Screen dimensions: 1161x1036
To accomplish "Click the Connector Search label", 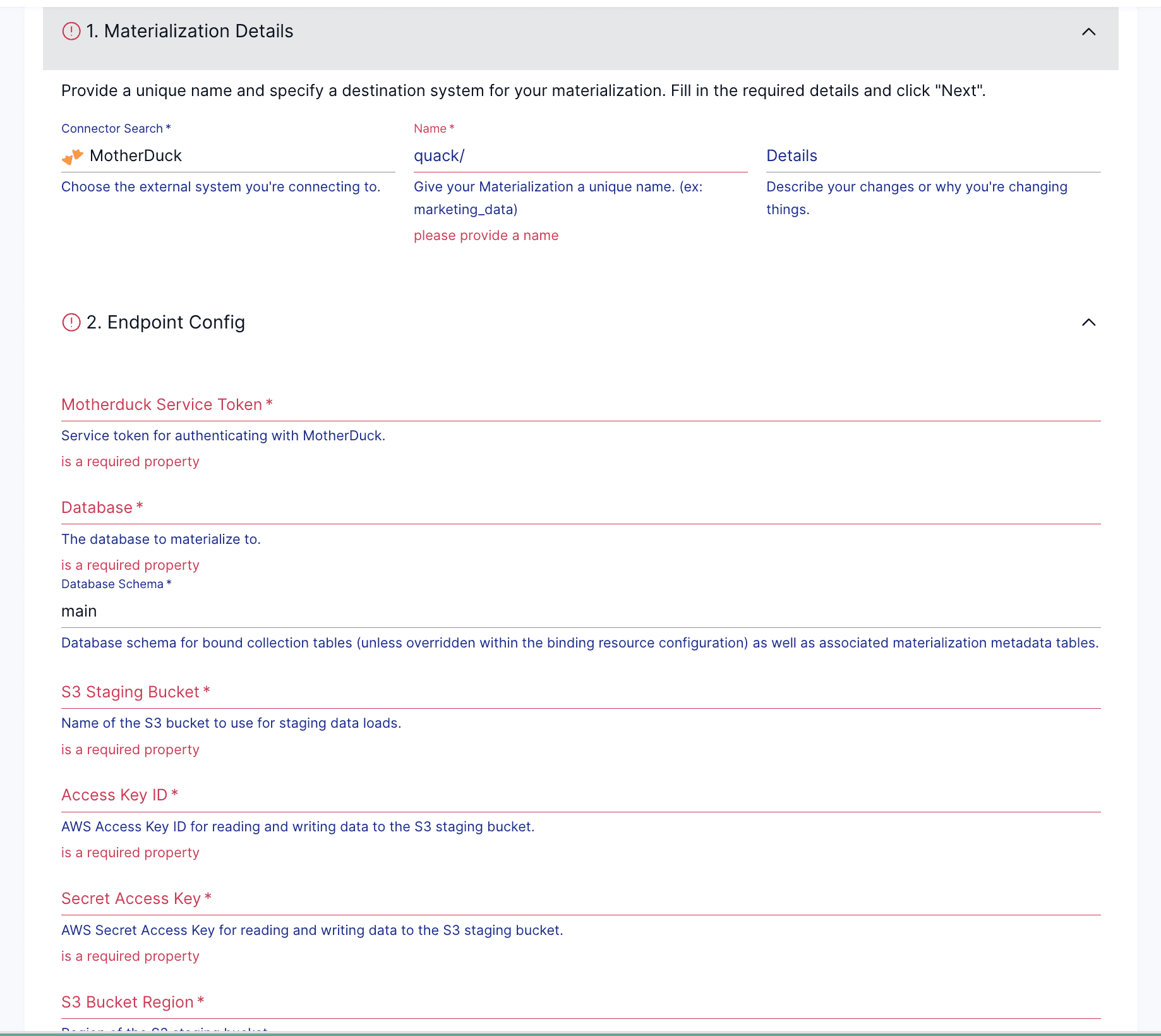I will [112, 129].
